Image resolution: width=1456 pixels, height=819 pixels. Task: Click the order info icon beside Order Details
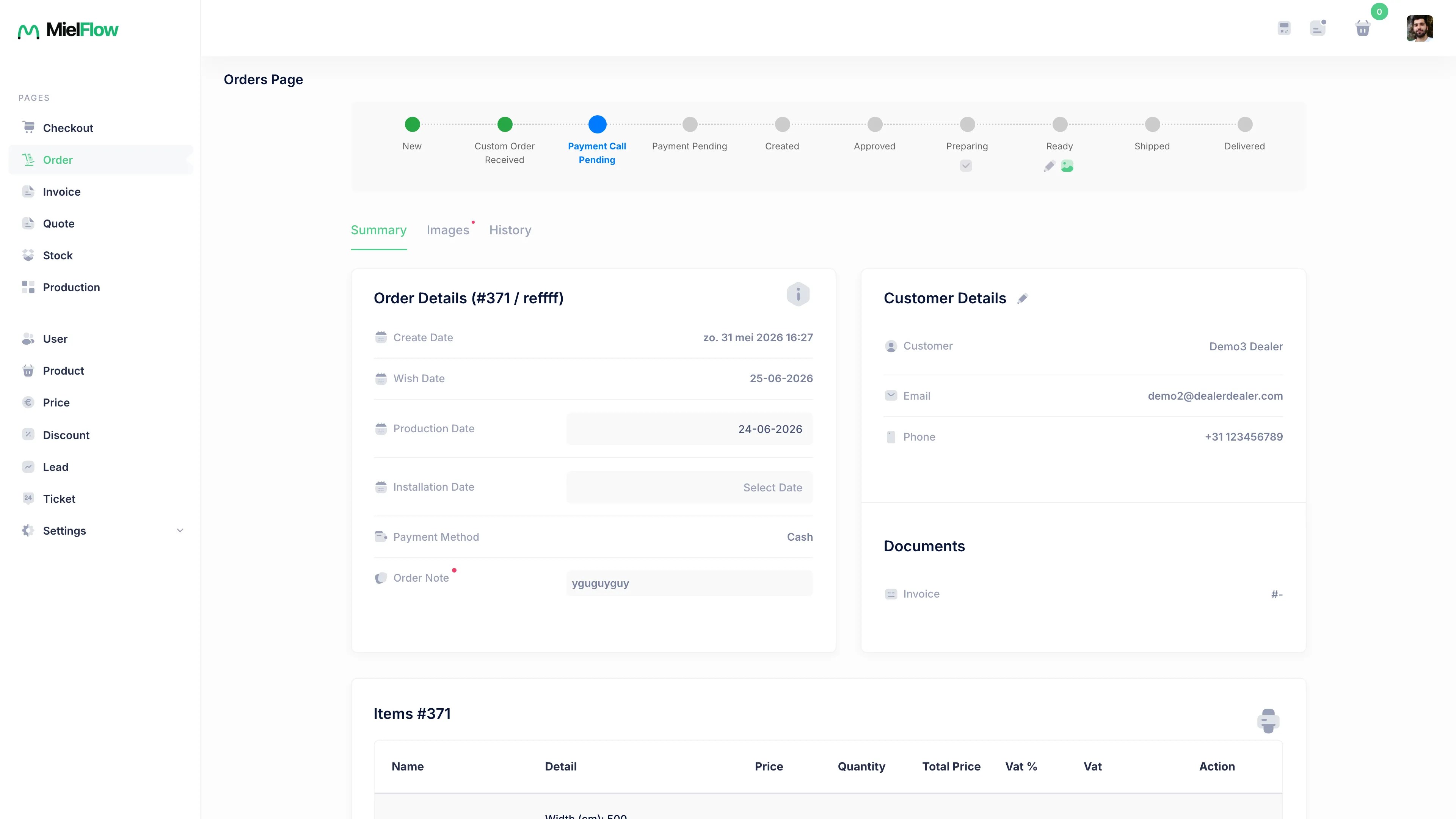tap(798, 295)
